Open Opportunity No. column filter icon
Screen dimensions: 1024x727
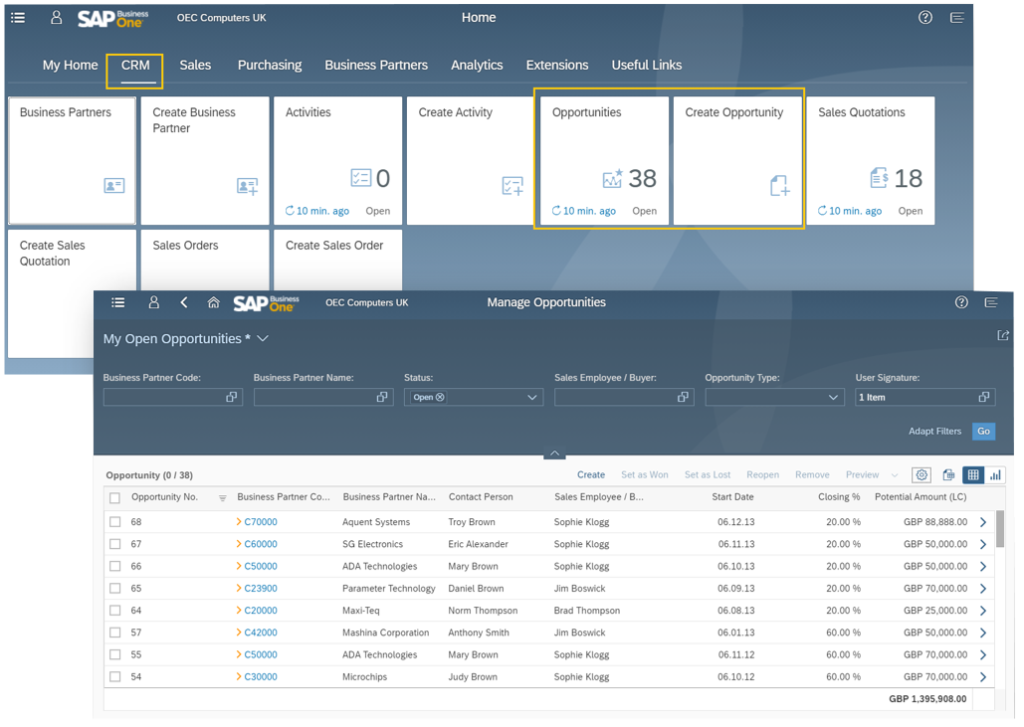(223, 498)
